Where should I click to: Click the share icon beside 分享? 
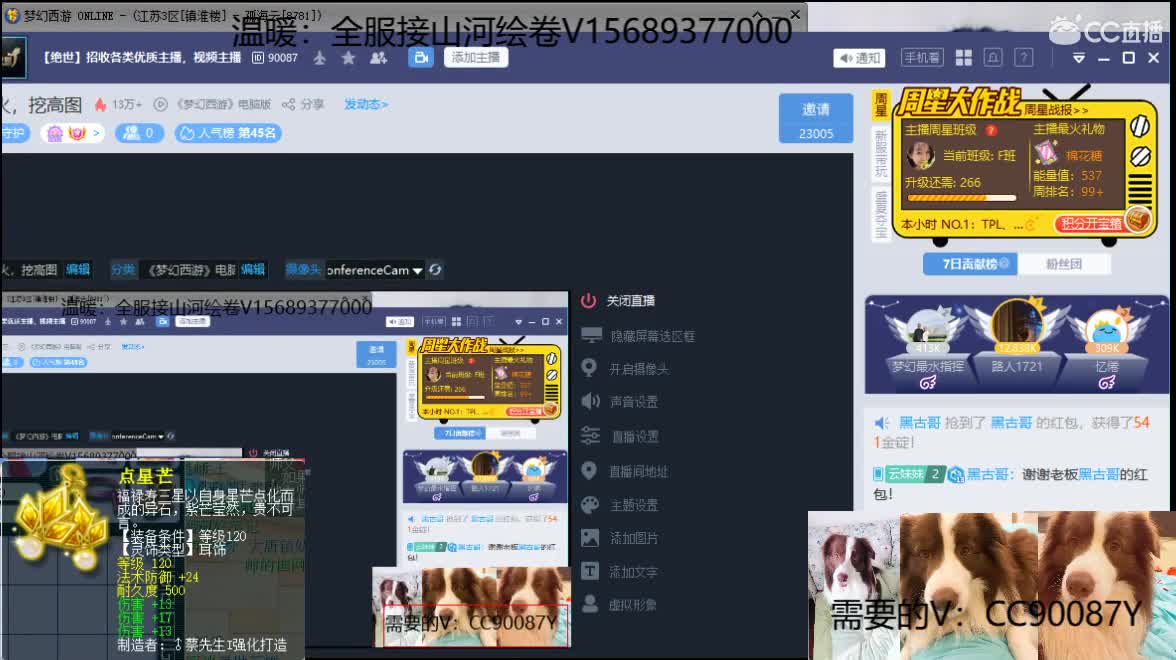click(x=288, y=104)
